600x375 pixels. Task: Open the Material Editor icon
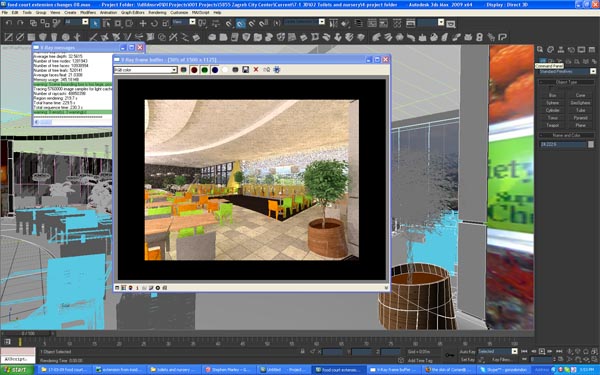[x=398, y=24]
